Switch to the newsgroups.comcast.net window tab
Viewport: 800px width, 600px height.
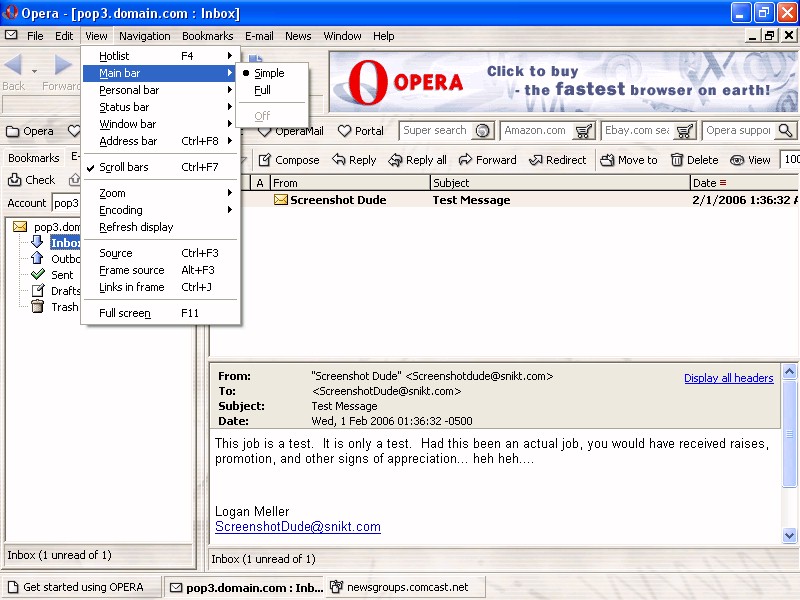[406, 587]
